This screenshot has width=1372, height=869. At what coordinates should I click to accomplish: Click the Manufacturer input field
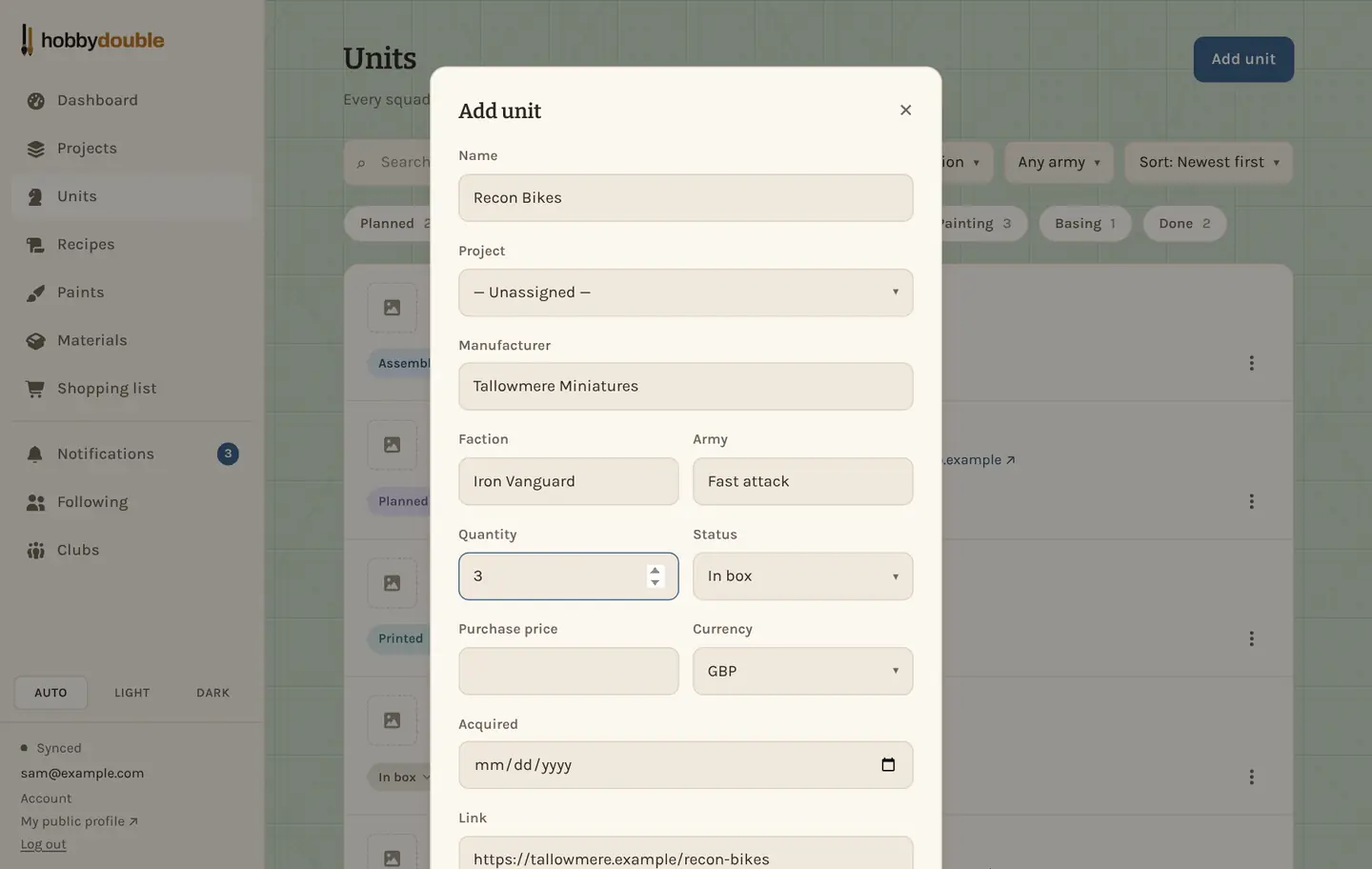coord(686,387)
